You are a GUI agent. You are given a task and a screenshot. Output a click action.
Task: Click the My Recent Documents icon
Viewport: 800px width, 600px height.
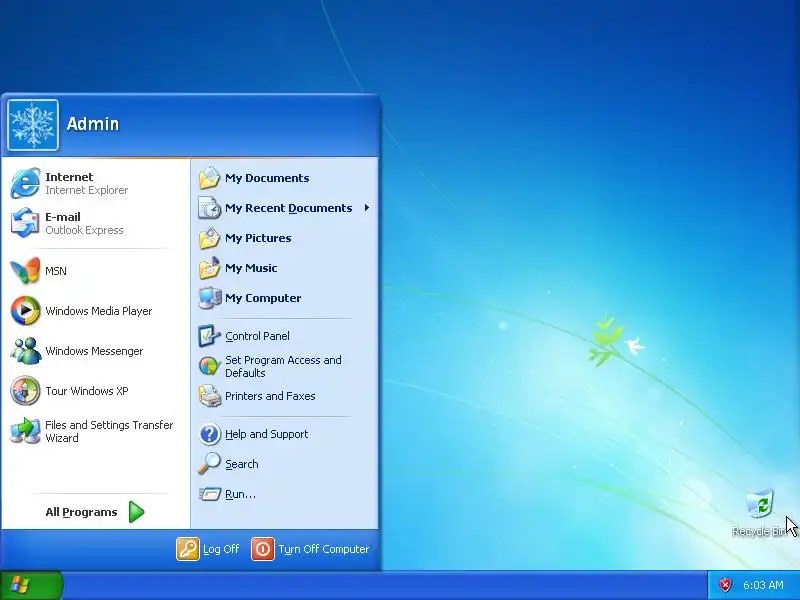[209, 208]
